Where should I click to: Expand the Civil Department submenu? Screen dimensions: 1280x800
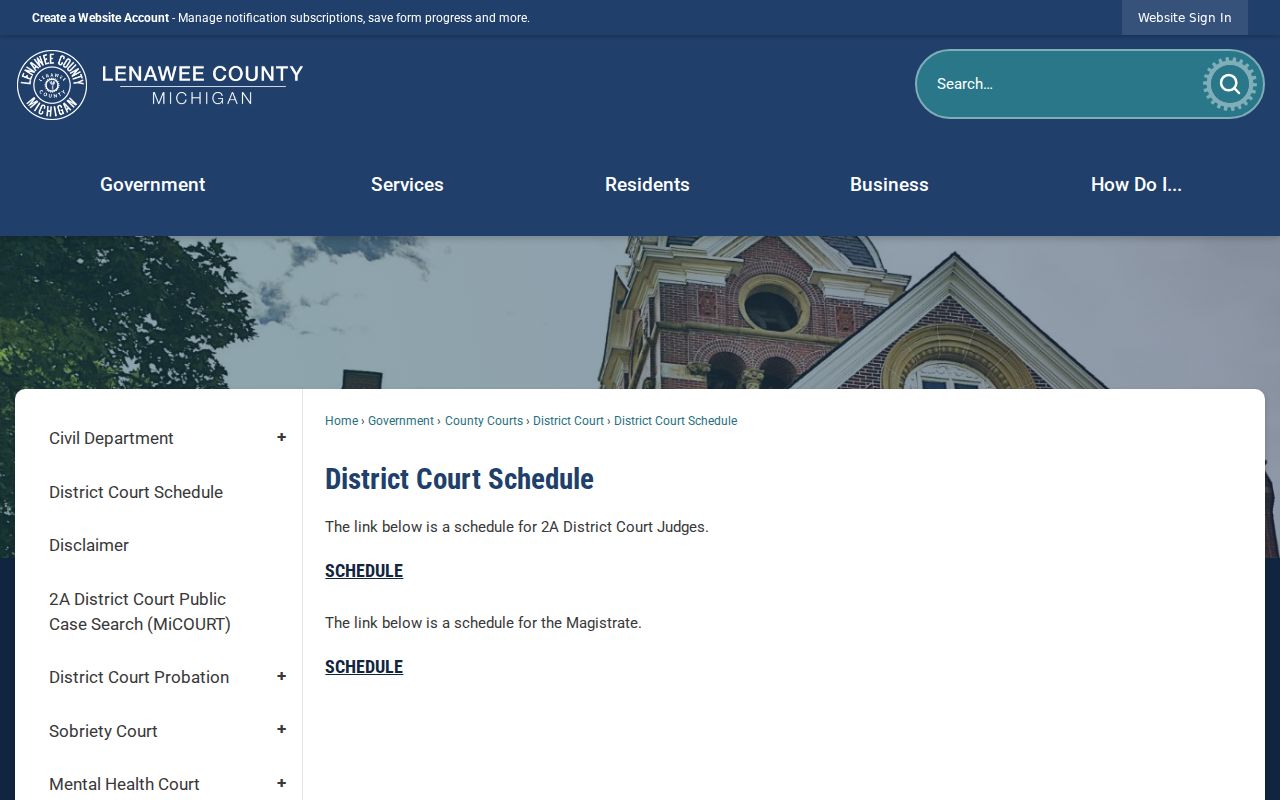click(x=282, y=438)
